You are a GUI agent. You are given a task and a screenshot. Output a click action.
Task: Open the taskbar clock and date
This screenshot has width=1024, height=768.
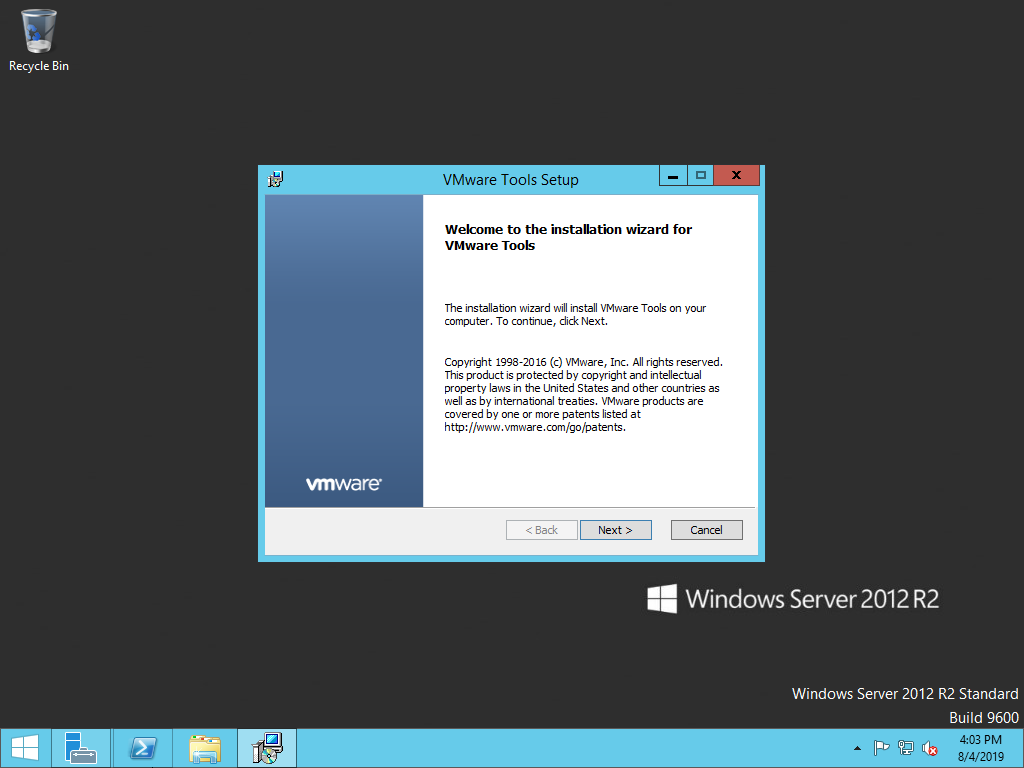pyautogui.click(x=980, y=748)
